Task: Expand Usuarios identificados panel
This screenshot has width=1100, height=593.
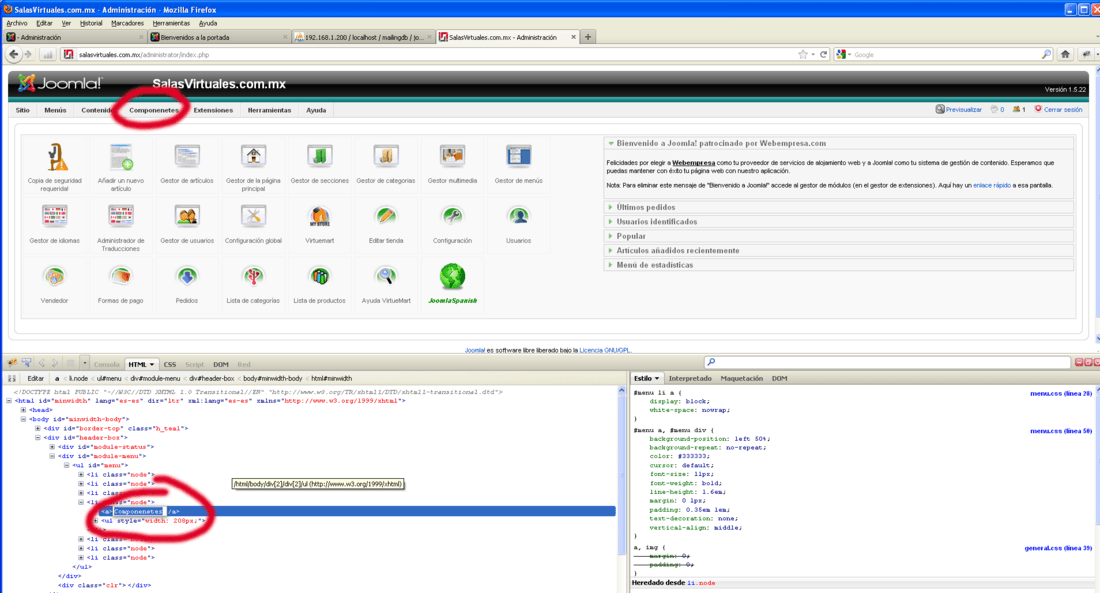Action: (x=838, y=222)
